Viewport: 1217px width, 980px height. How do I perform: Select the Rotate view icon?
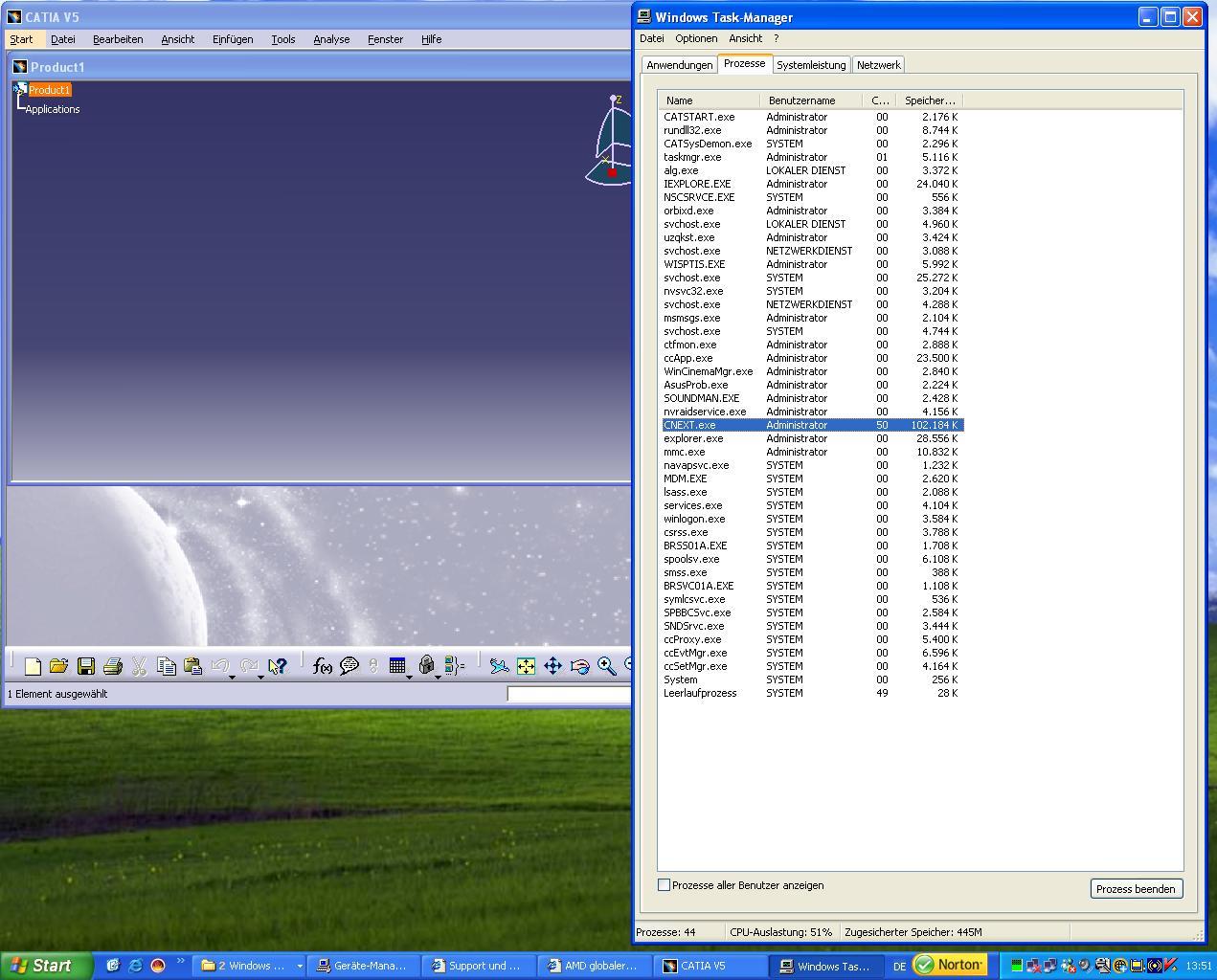pos(579,666)
